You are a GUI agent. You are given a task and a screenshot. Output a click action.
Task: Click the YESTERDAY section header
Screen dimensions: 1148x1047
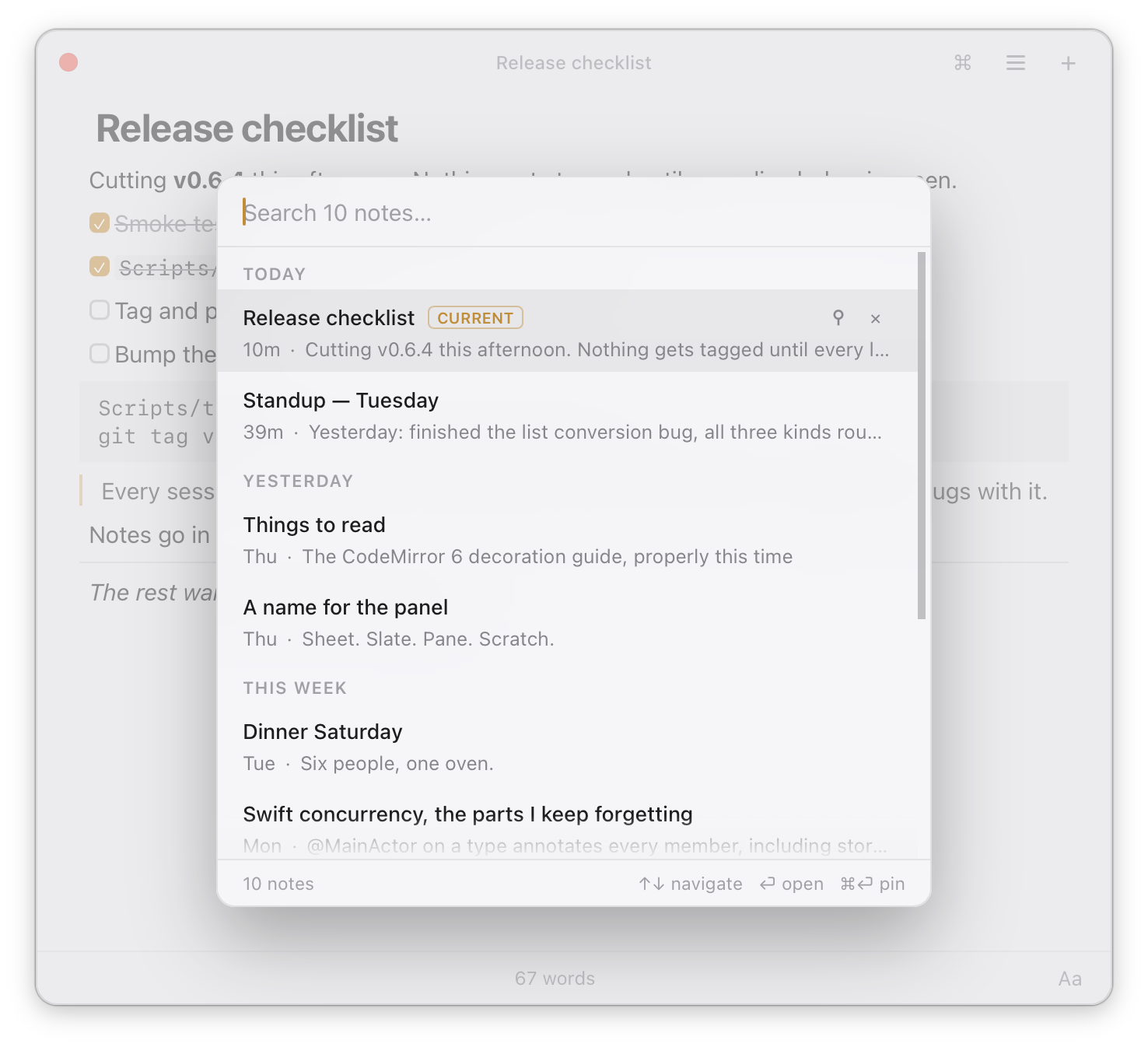click(x=299, y=481)
